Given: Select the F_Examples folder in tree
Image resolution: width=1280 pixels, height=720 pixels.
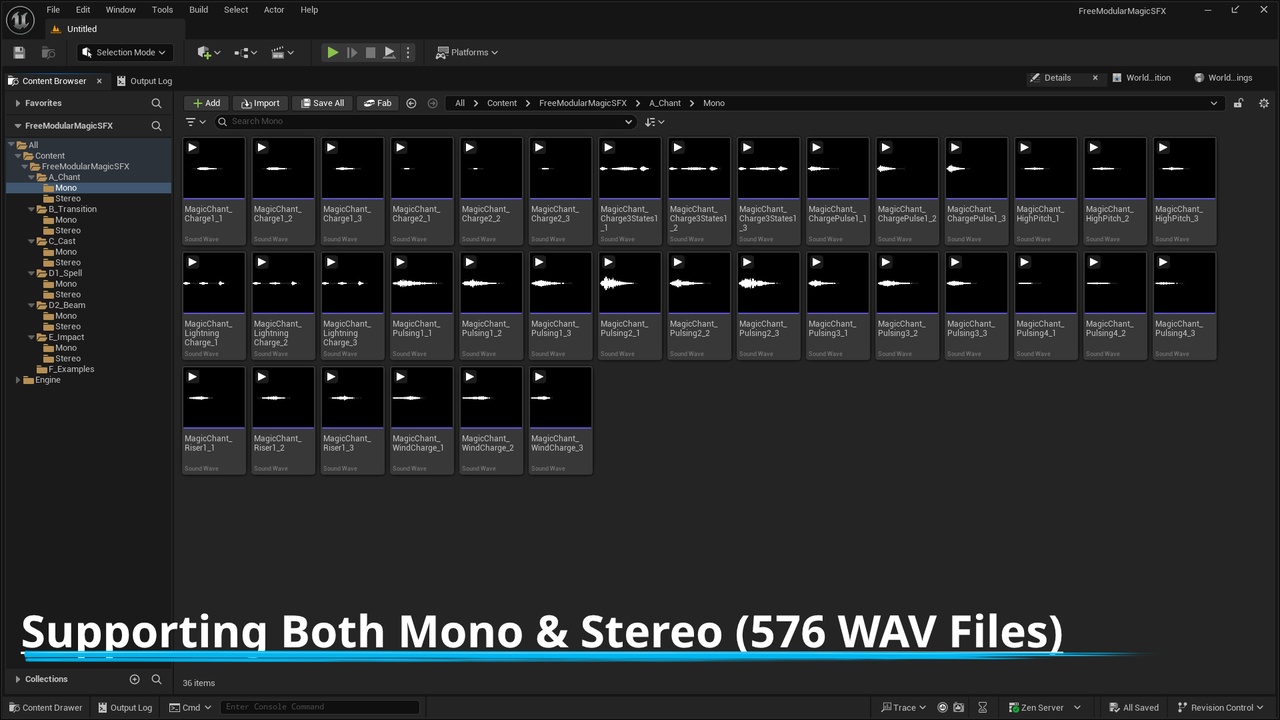Looking at the screenshot, I should point(71,369).
